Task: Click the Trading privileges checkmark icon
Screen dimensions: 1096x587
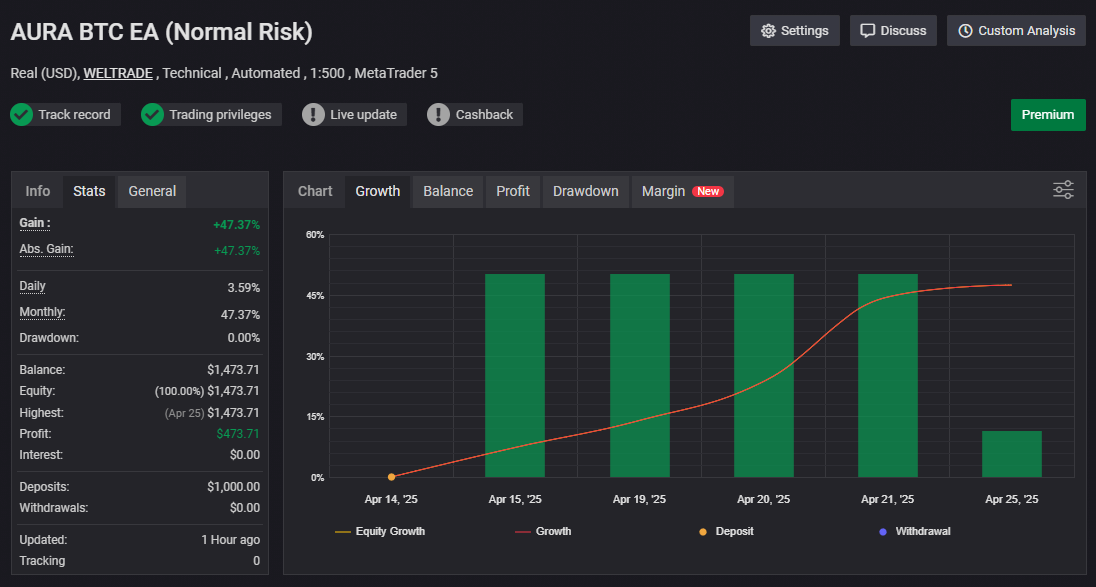Action: click(152, 114)
